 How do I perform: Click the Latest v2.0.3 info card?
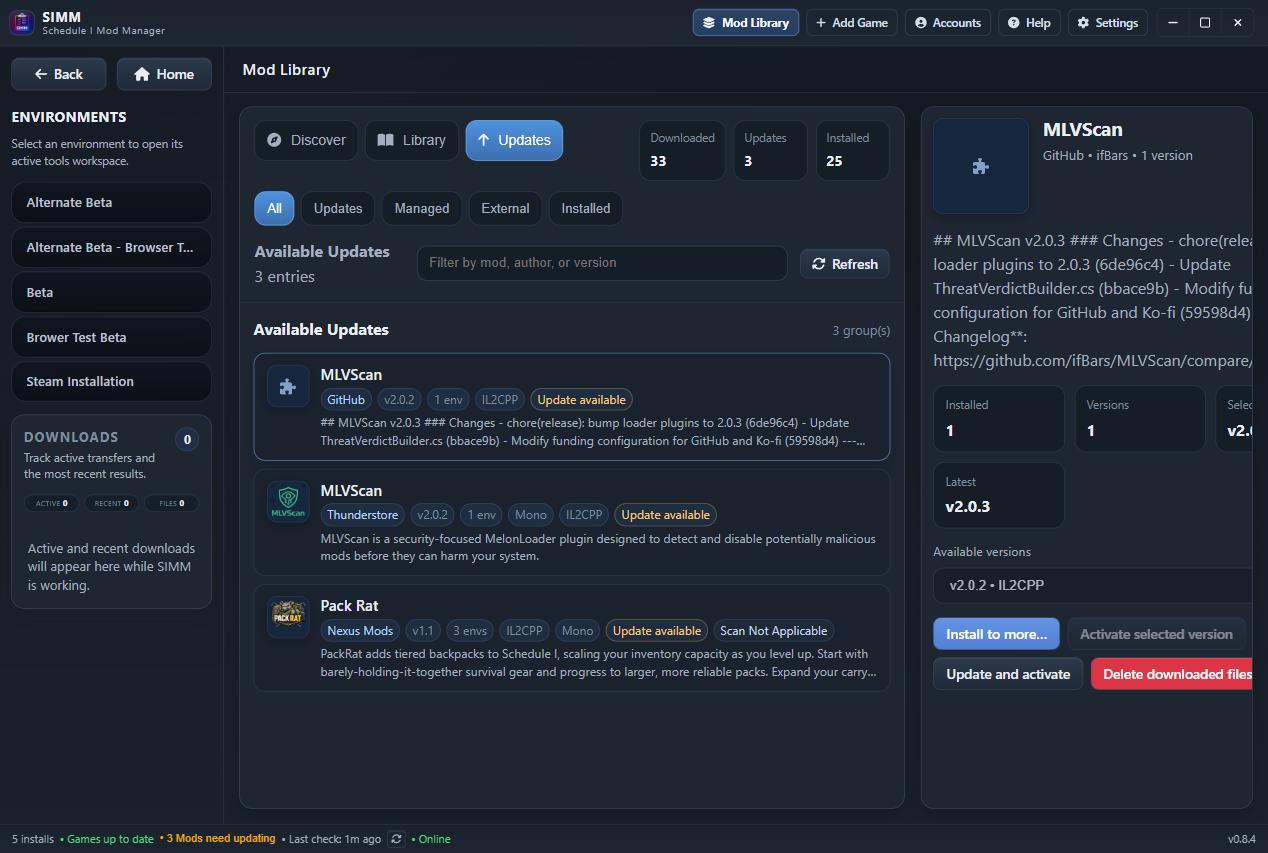(999, 495)
